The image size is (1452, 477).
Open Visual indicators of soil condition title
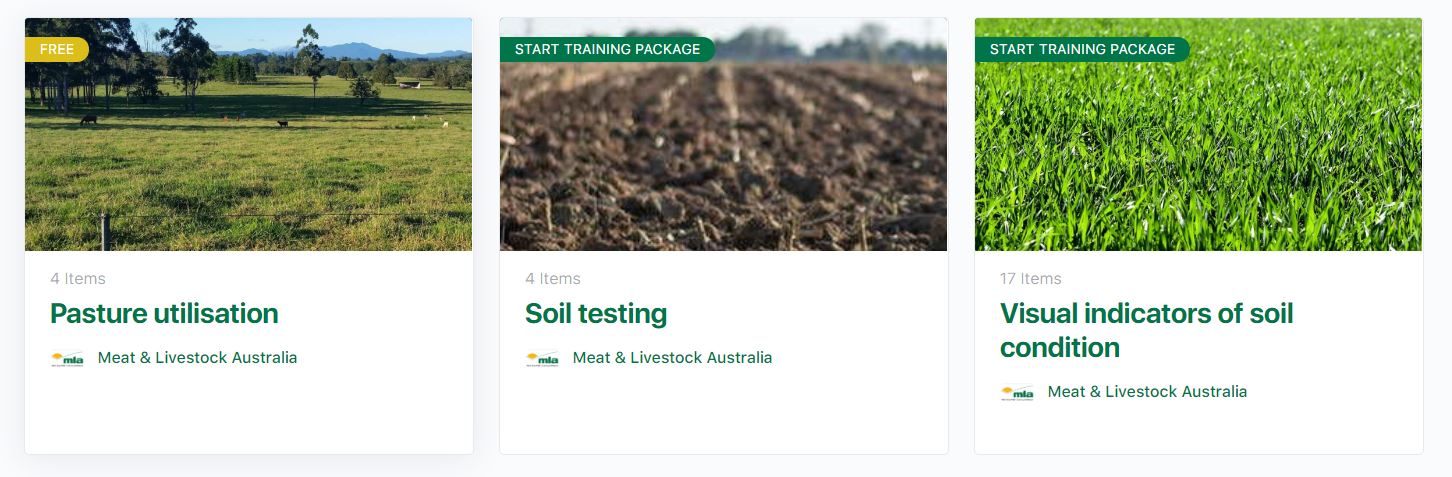coord(1146,330)
